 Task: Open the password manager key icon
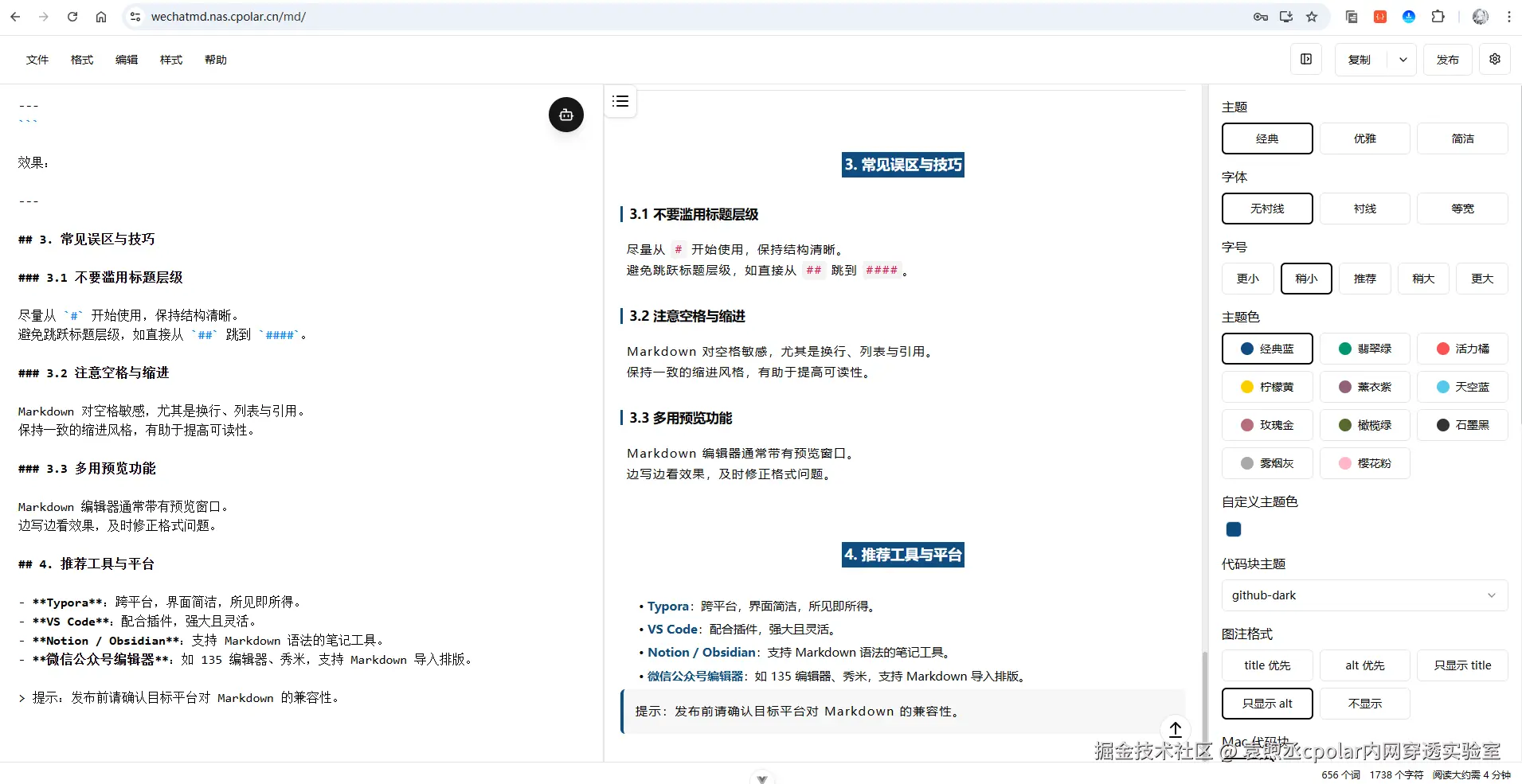pyautogui.click(x=1261, y=17)
